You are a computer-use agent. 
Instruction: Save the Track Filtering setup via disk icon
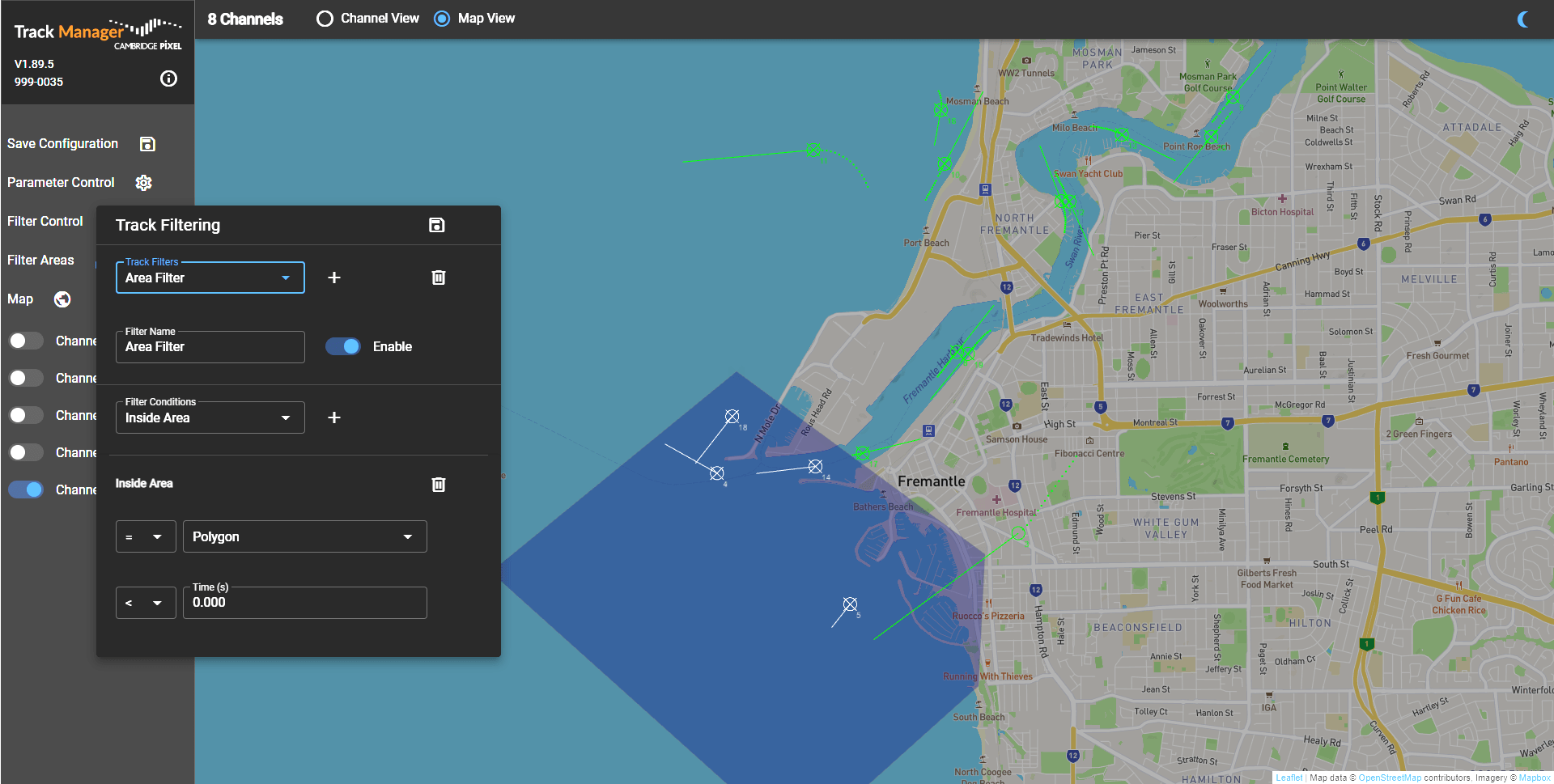437,225
